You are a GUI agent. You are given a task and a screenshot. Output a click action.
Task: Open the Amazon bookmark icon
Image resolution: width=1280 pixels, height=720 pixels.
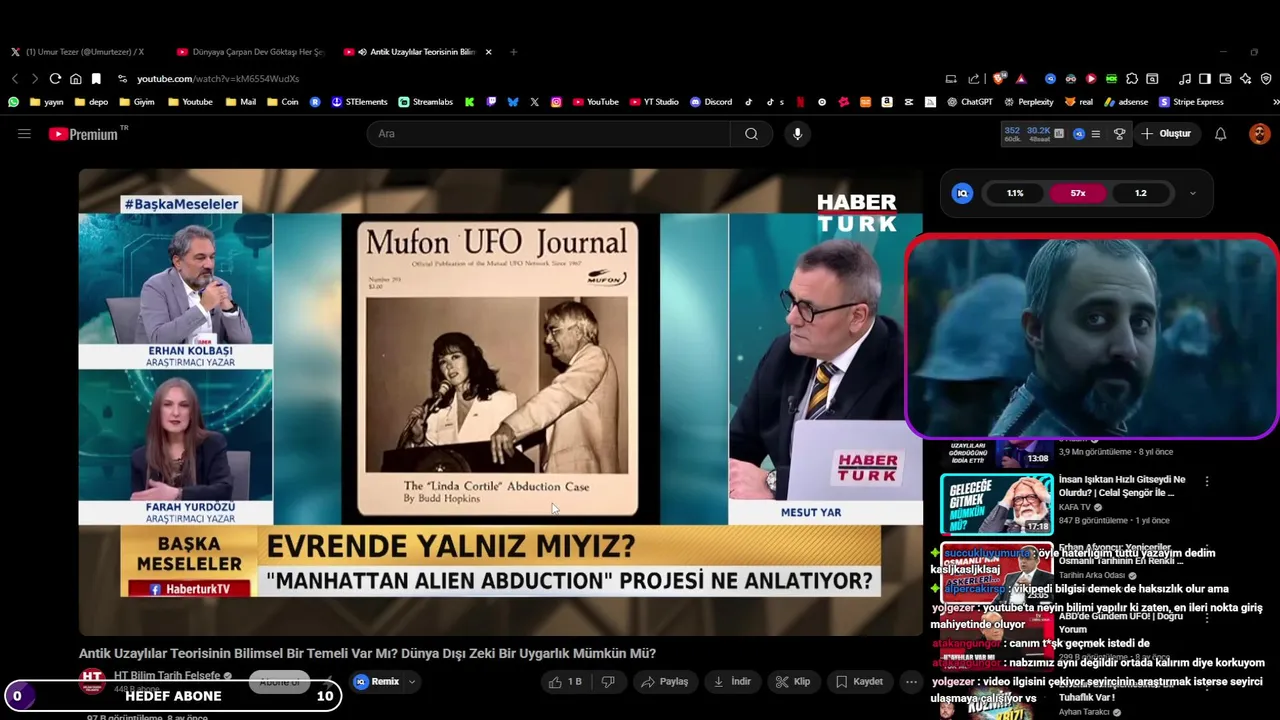[886, 101]
